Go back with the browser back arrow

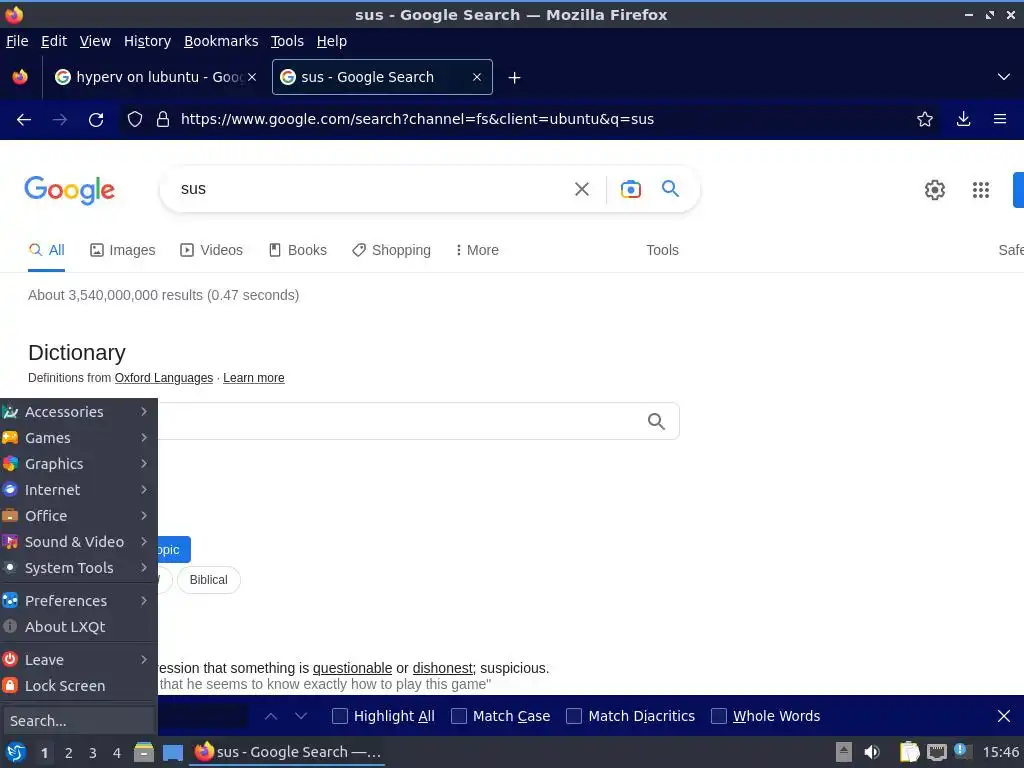[x=24, y=120]
